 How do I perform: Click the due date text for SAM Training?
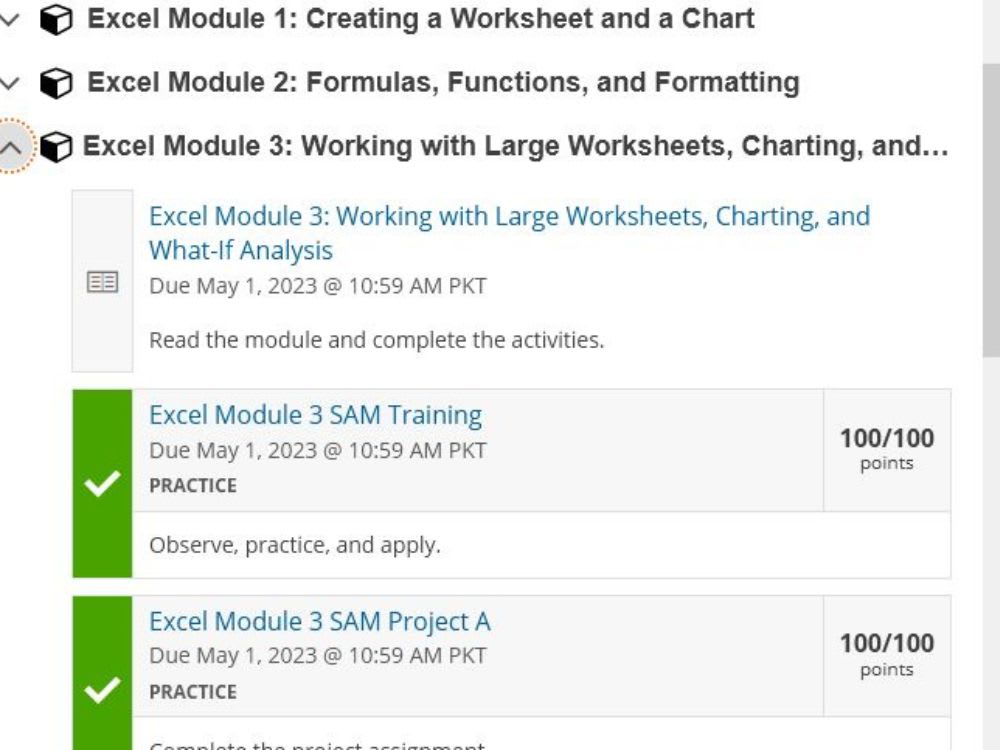318,450
